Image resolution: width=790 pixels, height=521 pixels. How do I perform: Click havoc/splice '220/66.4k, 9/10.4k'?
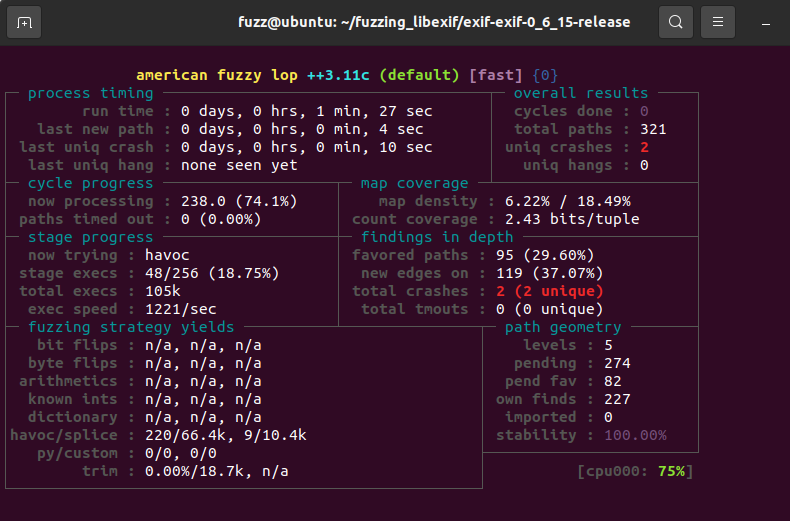tap(226, 435)
